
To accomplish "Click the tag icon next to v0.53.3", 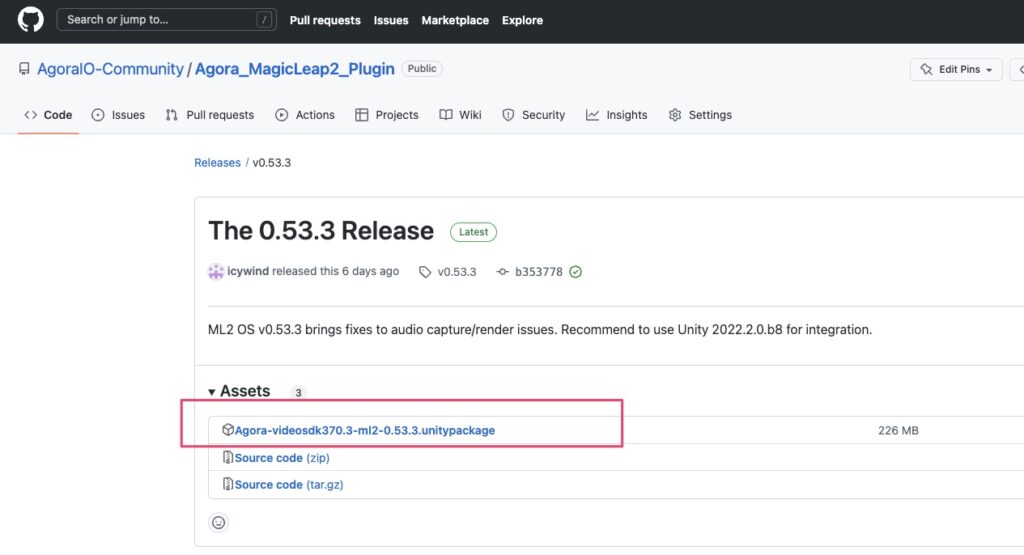I will coord(425,272).
